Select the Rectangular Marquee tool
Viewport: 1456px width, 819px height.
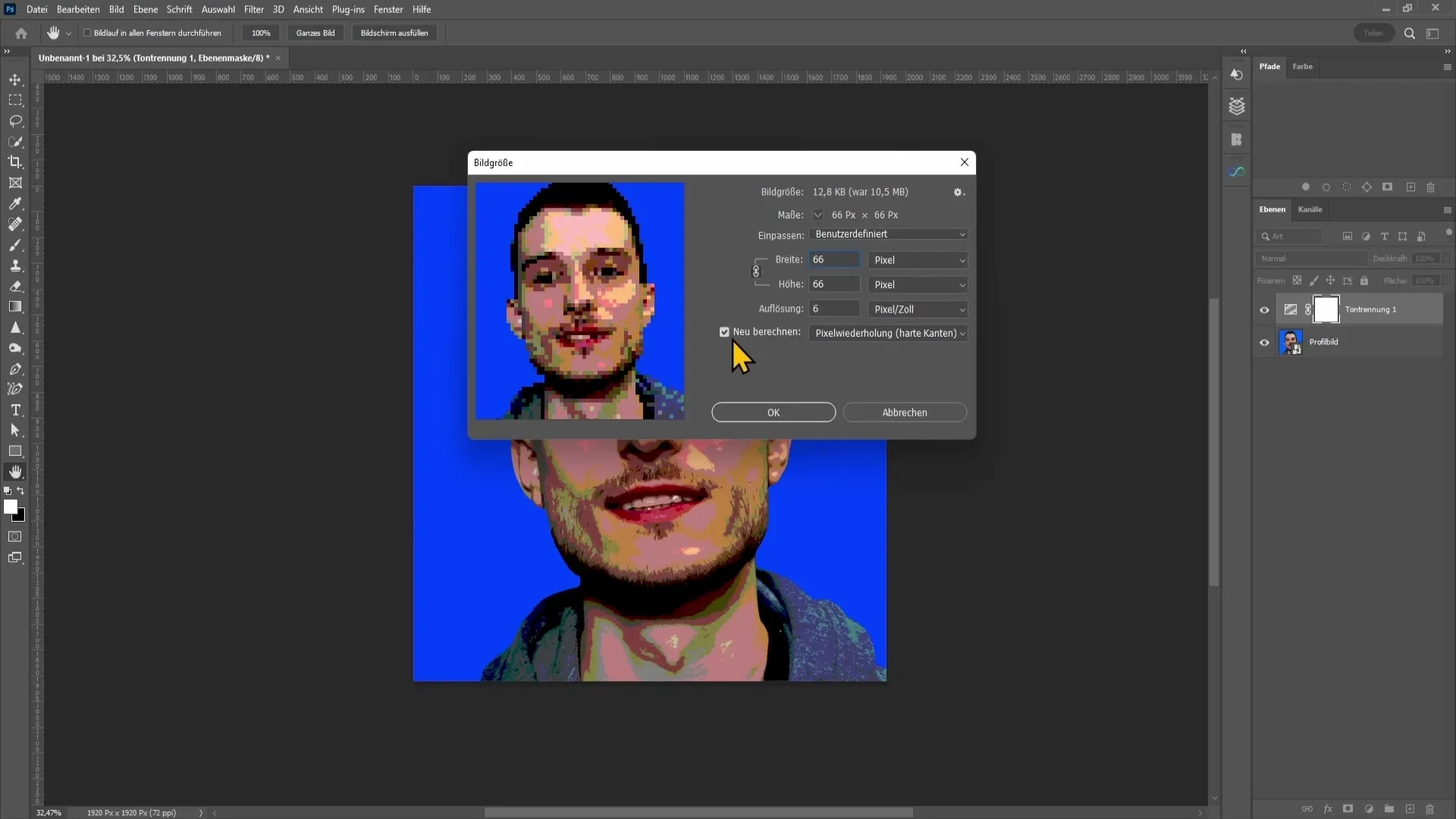click(15, 100)
